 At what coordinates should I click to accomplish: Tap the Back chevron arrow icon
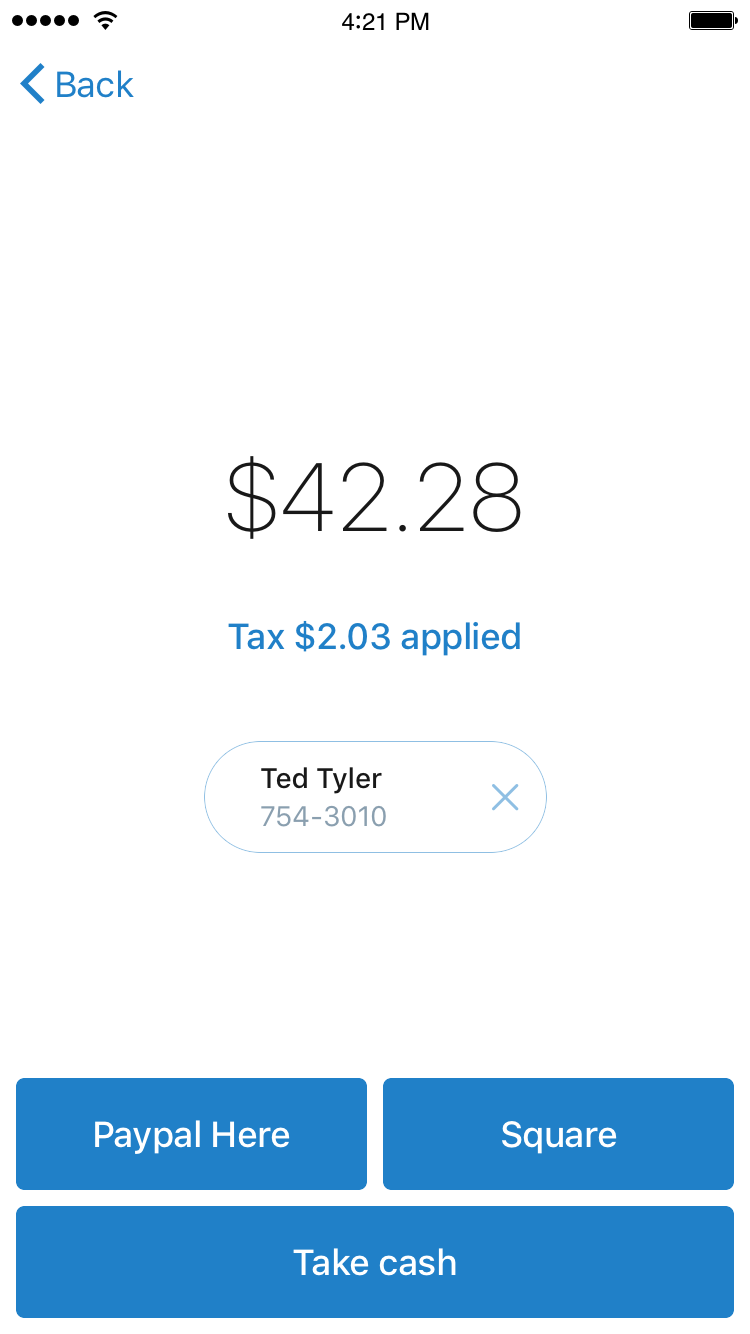32,85
